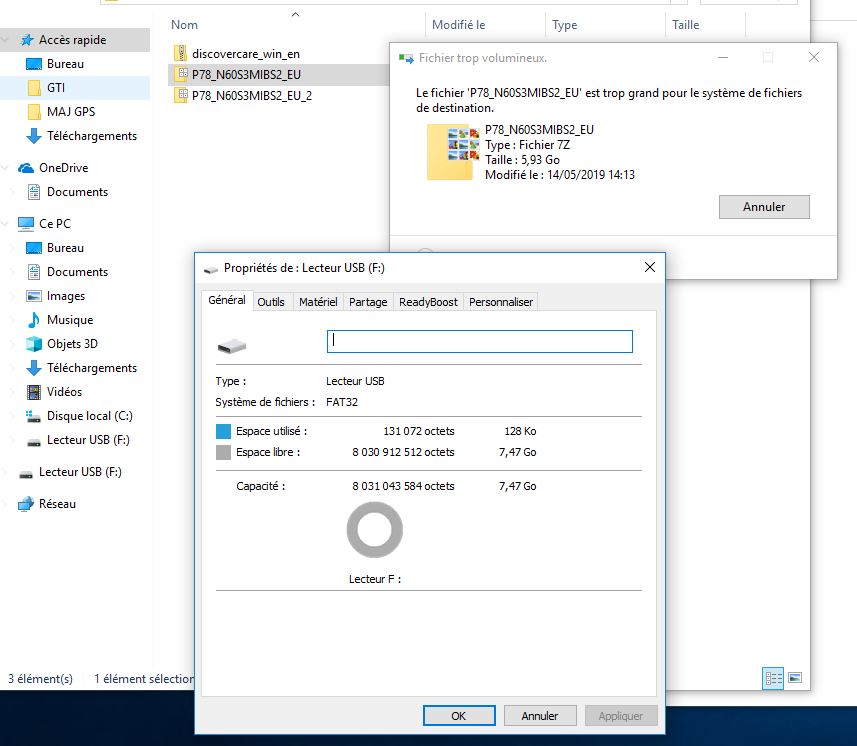857x746 pixels.
Task: Select the P78_N60S3MIBS2_EU archive icon in file list
Action: [181, 74]
